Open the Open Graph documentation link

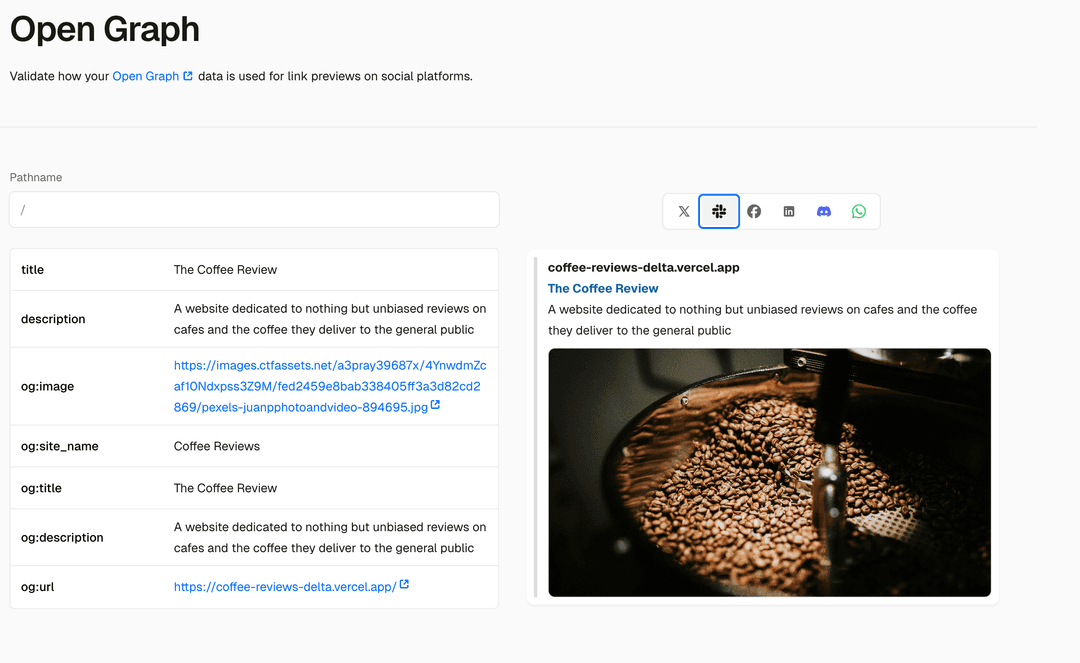(145, 76)
